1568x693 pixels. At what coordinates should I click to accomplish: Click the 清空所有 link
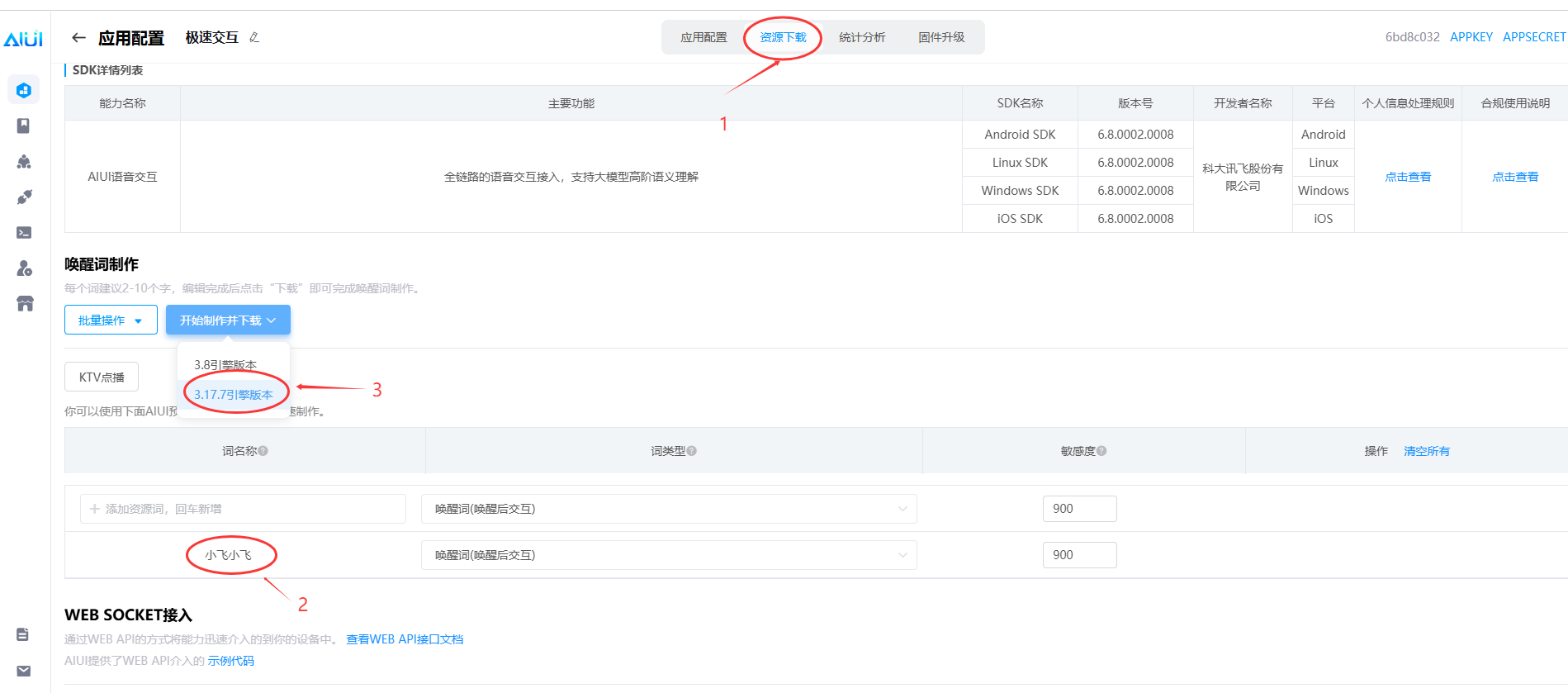(x=1426, y=451)
